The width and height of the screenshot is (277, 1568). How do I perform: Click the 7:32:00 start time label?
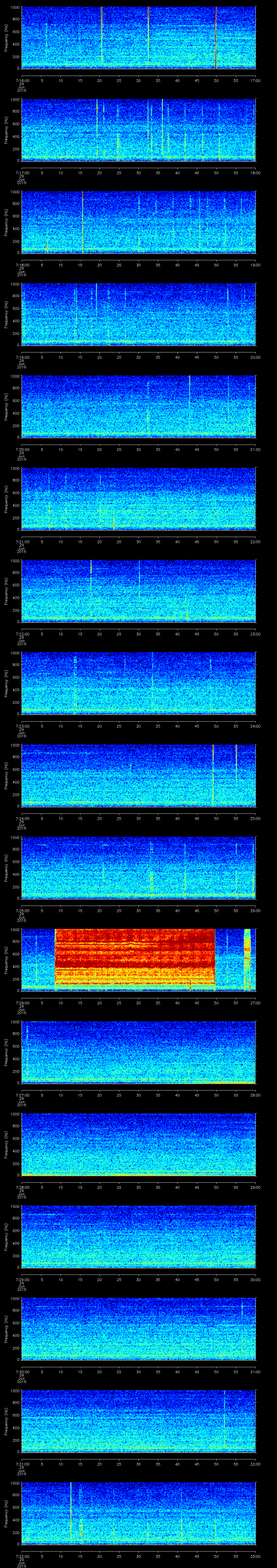click(x=22, y=1556)
